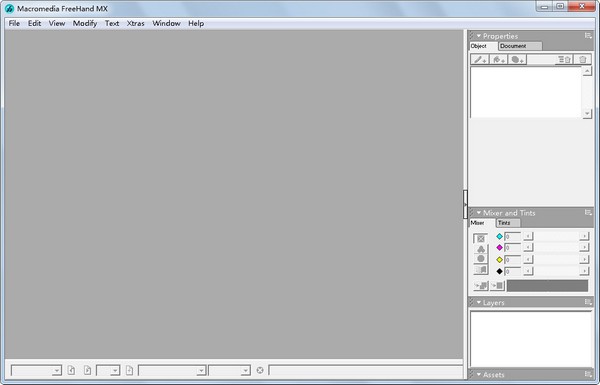Click the cyan value input field

click(512, 237)
